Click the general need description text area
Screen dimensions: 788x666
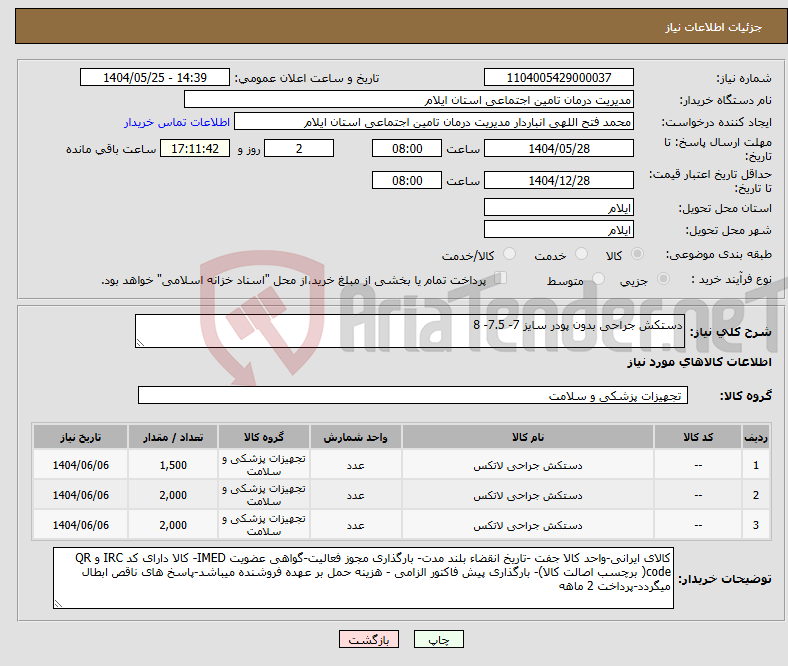point(410,331)
